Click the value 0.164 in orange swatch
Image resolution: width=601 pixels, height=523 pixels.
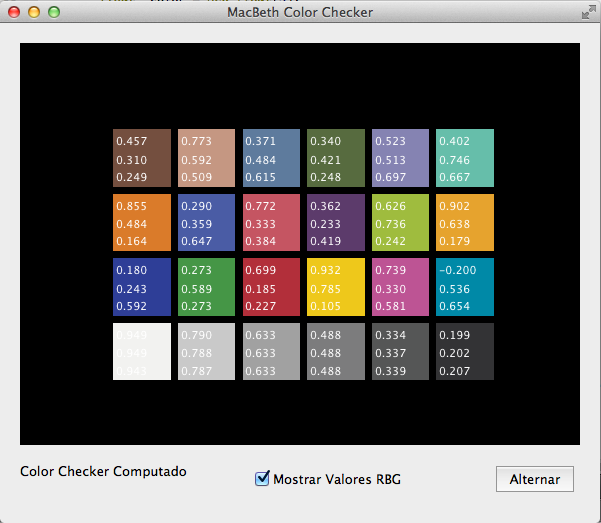(x=131, y=241)
